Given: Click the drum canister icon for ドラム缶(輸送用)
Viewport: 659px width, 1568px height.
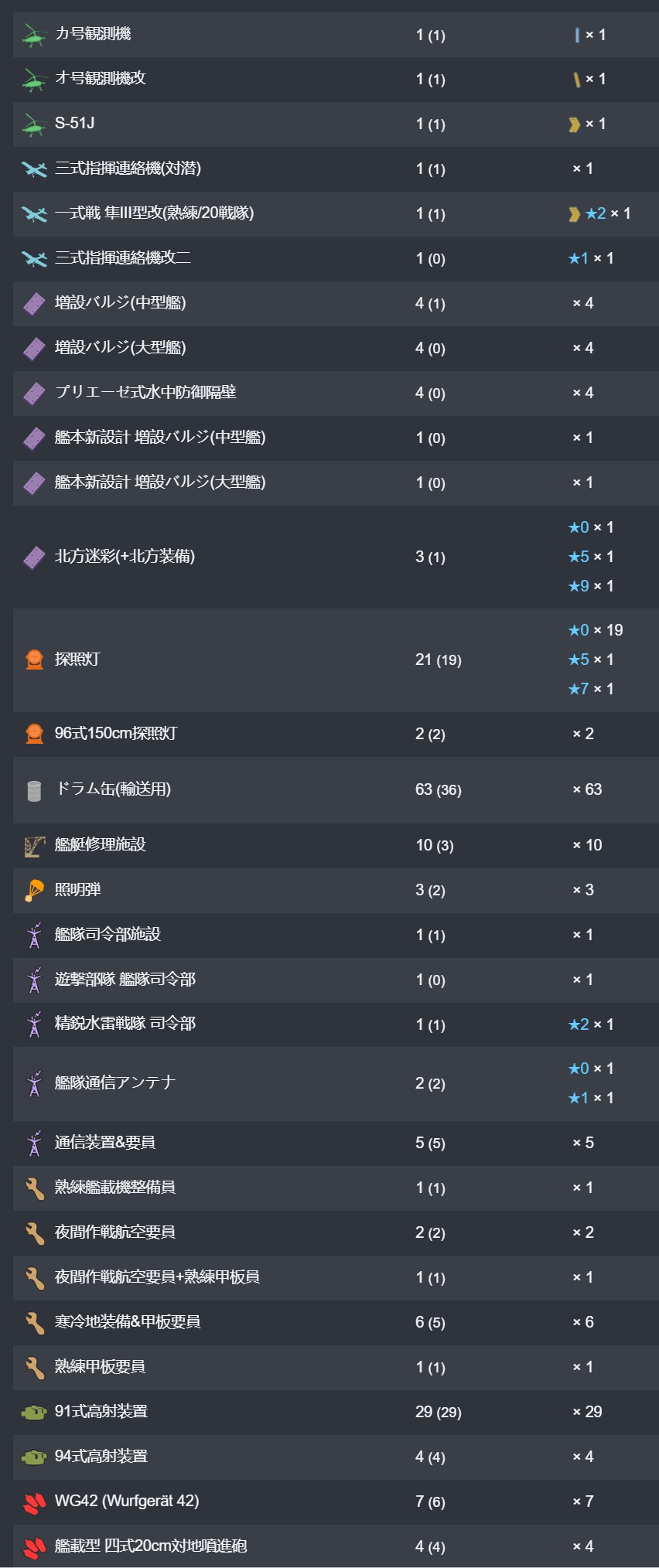Looking at the screenshot, I should 34,790.
